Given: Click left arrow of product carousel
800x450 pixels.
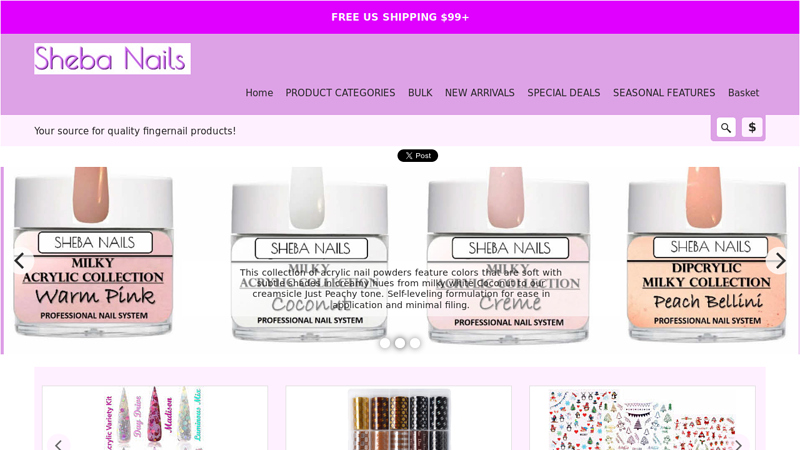Looking at the screenshot, I should pos(59,444).
